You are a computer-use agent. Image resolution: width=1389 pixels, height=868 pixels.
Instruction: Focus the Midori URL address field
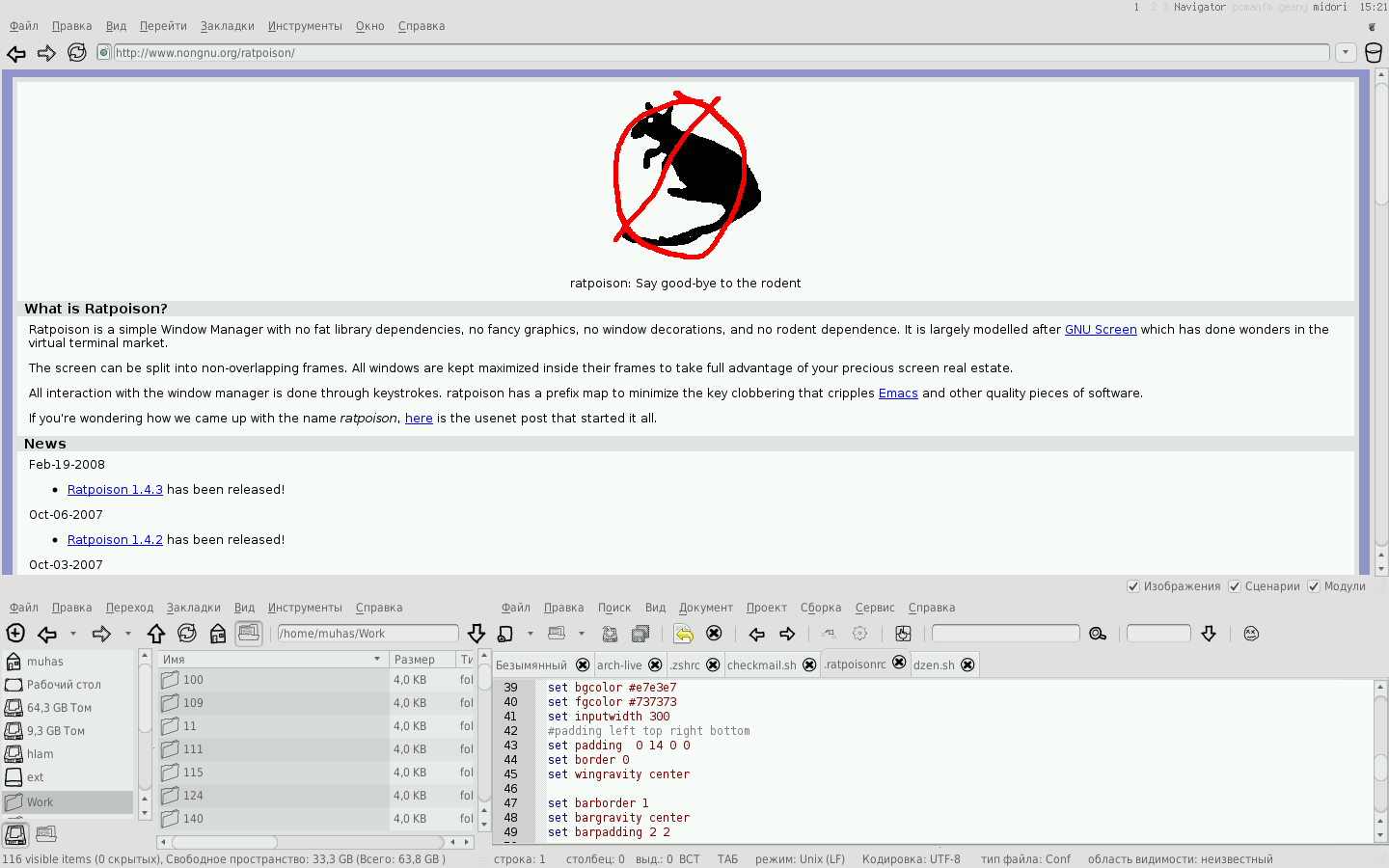pos(722,53)
